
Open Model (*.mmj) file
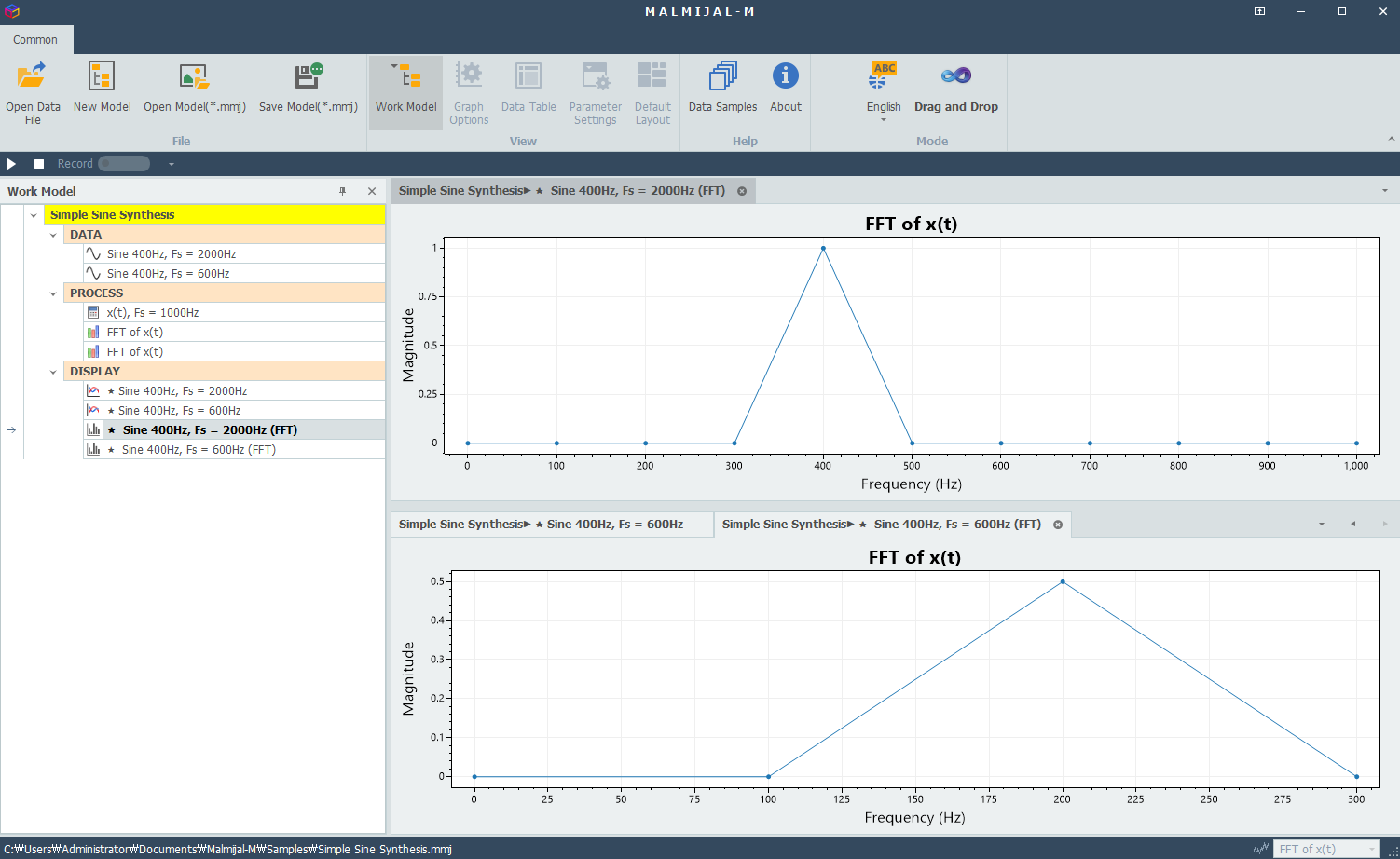click(x=195, y=88)
